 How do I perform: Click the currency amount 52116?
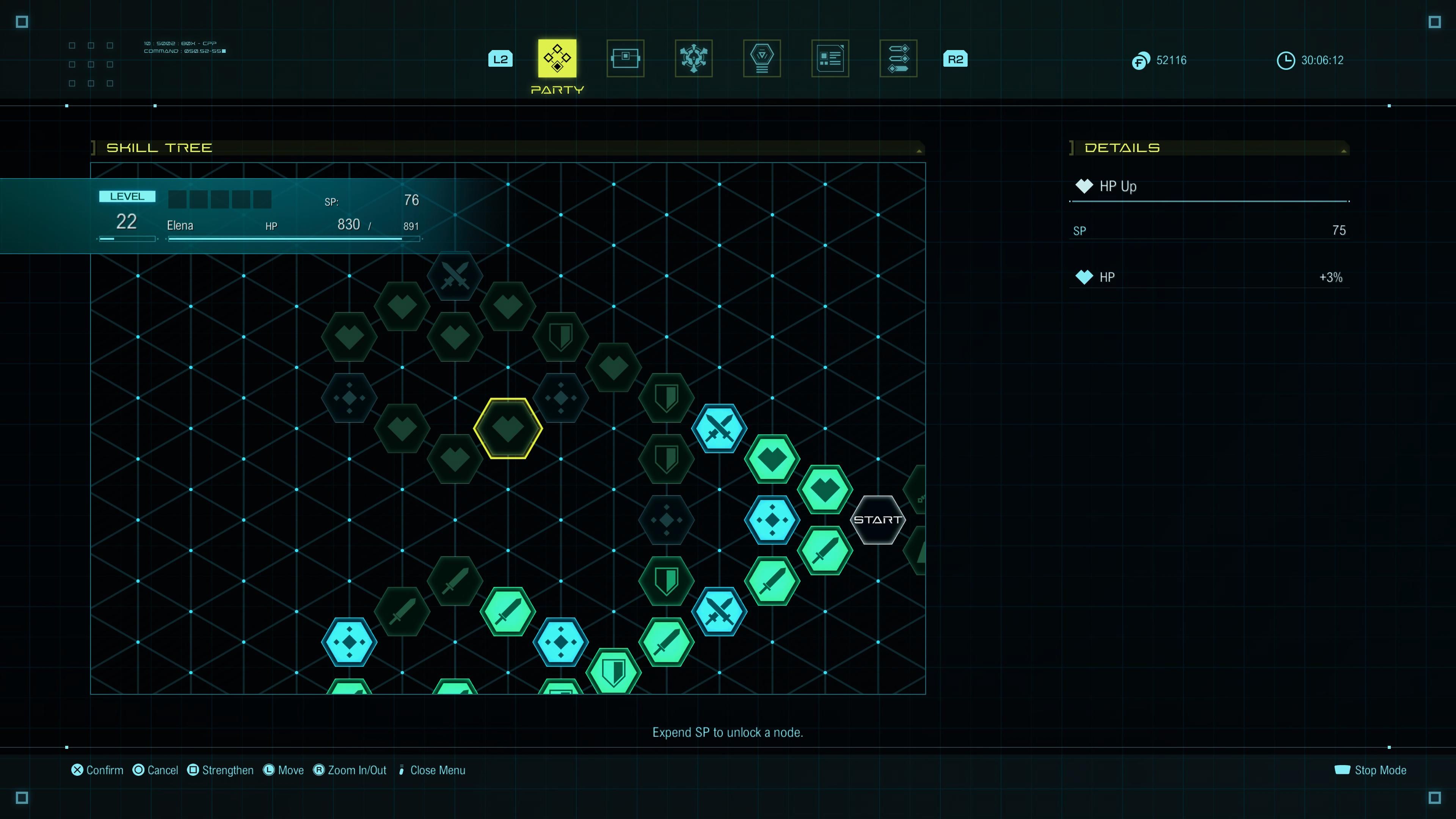click(1171, 60)
